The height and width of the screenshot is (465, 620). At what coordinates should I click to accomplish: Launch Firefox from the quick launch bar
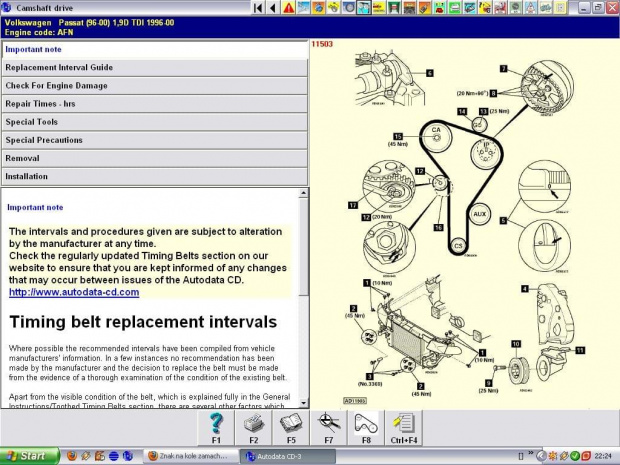(x=72, y=456)
